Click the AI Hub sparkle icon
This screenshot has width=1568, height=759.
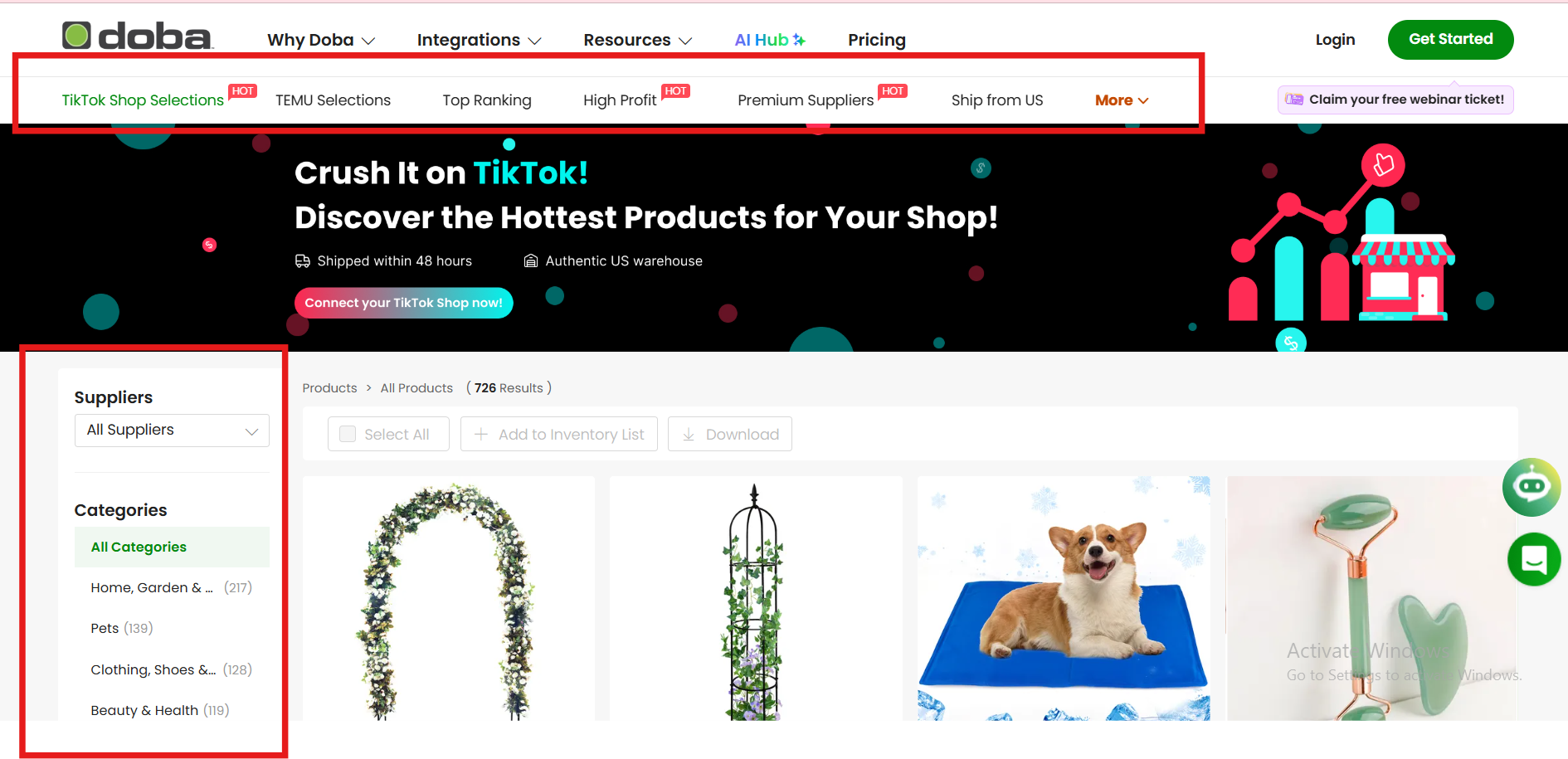point(799,40)
